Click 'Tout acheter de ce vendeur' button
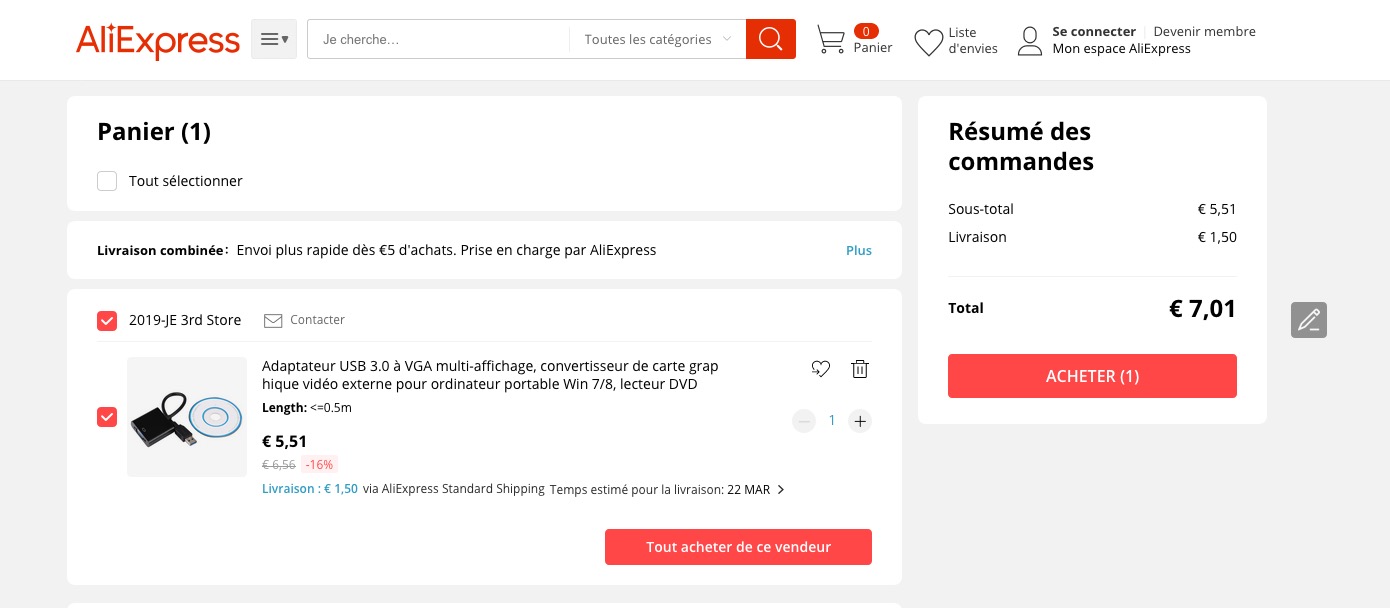 [738, 547]
